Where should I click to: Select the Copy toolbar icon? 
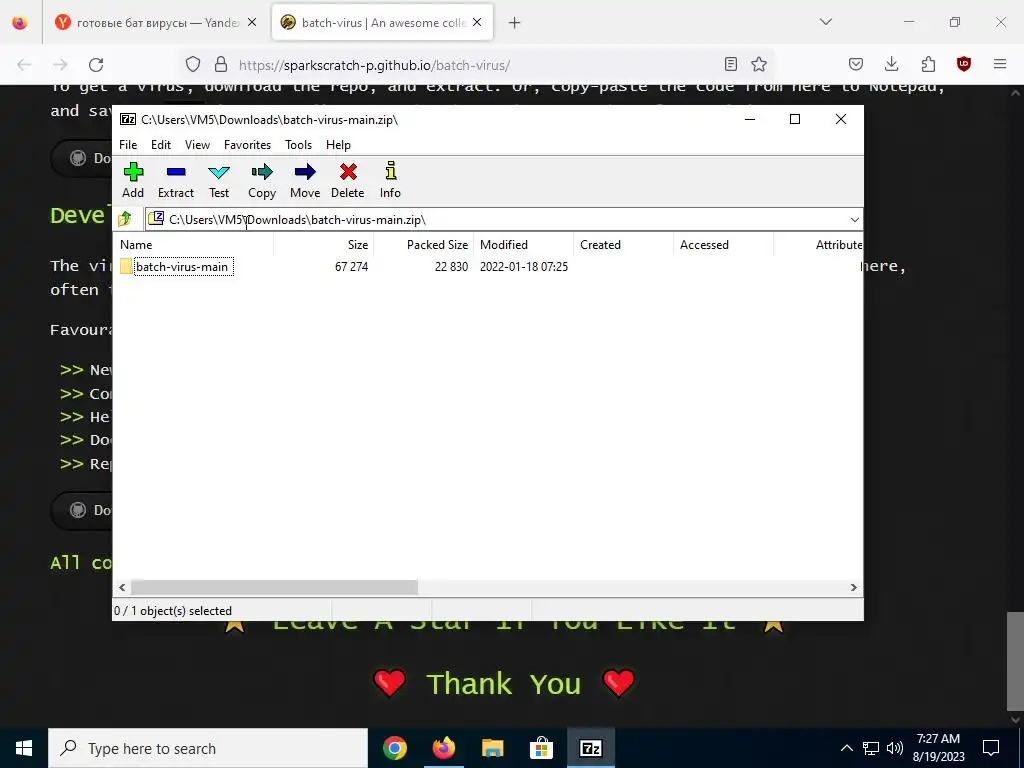click(x=262, y=180)
